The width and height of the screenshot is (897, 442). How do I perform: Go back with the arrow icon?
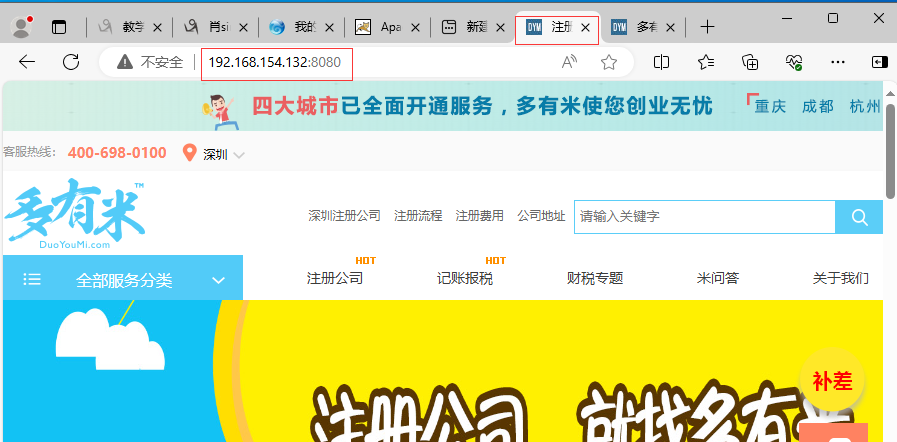[27, 62]
